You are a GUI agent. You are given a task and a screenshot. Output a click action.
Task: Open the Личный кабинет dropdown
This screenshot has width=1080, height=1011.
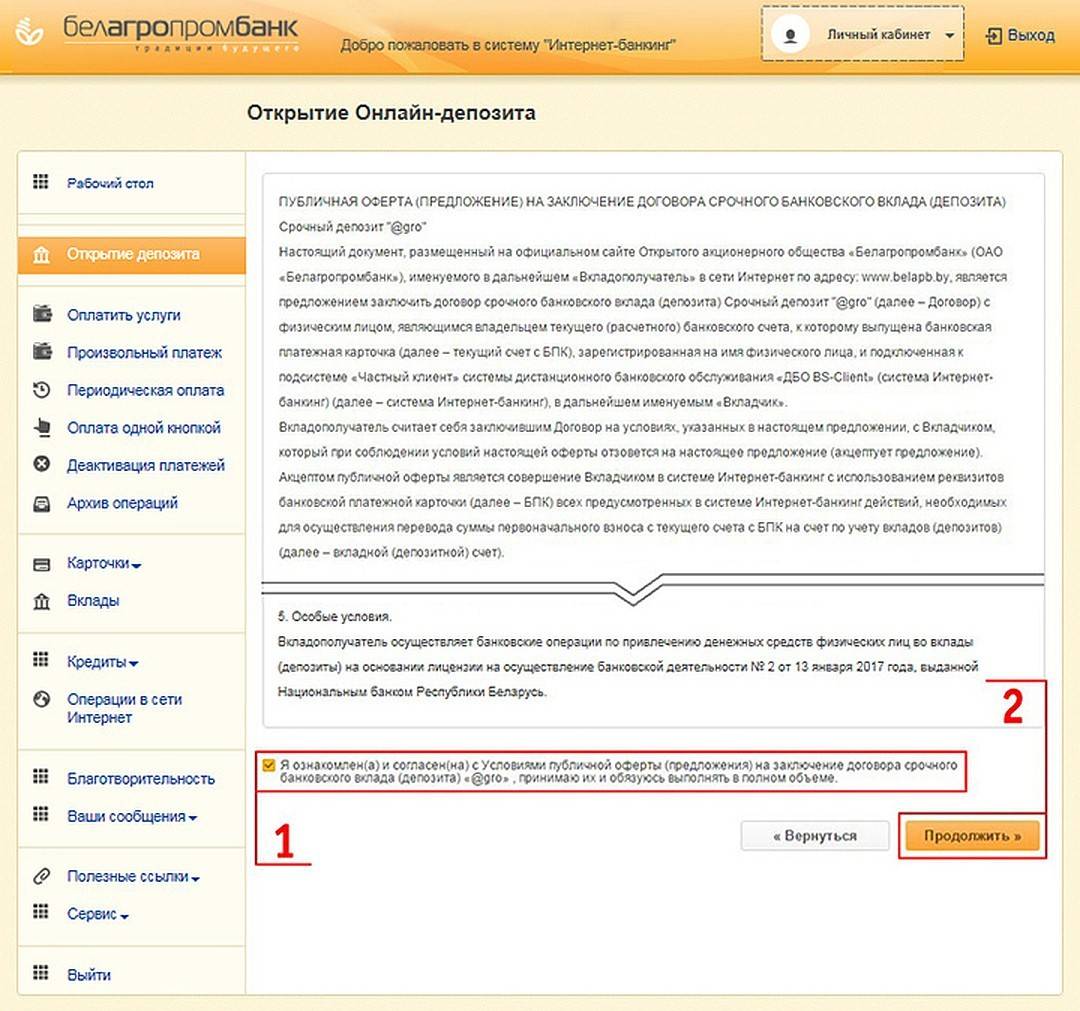tap(862, 35)
